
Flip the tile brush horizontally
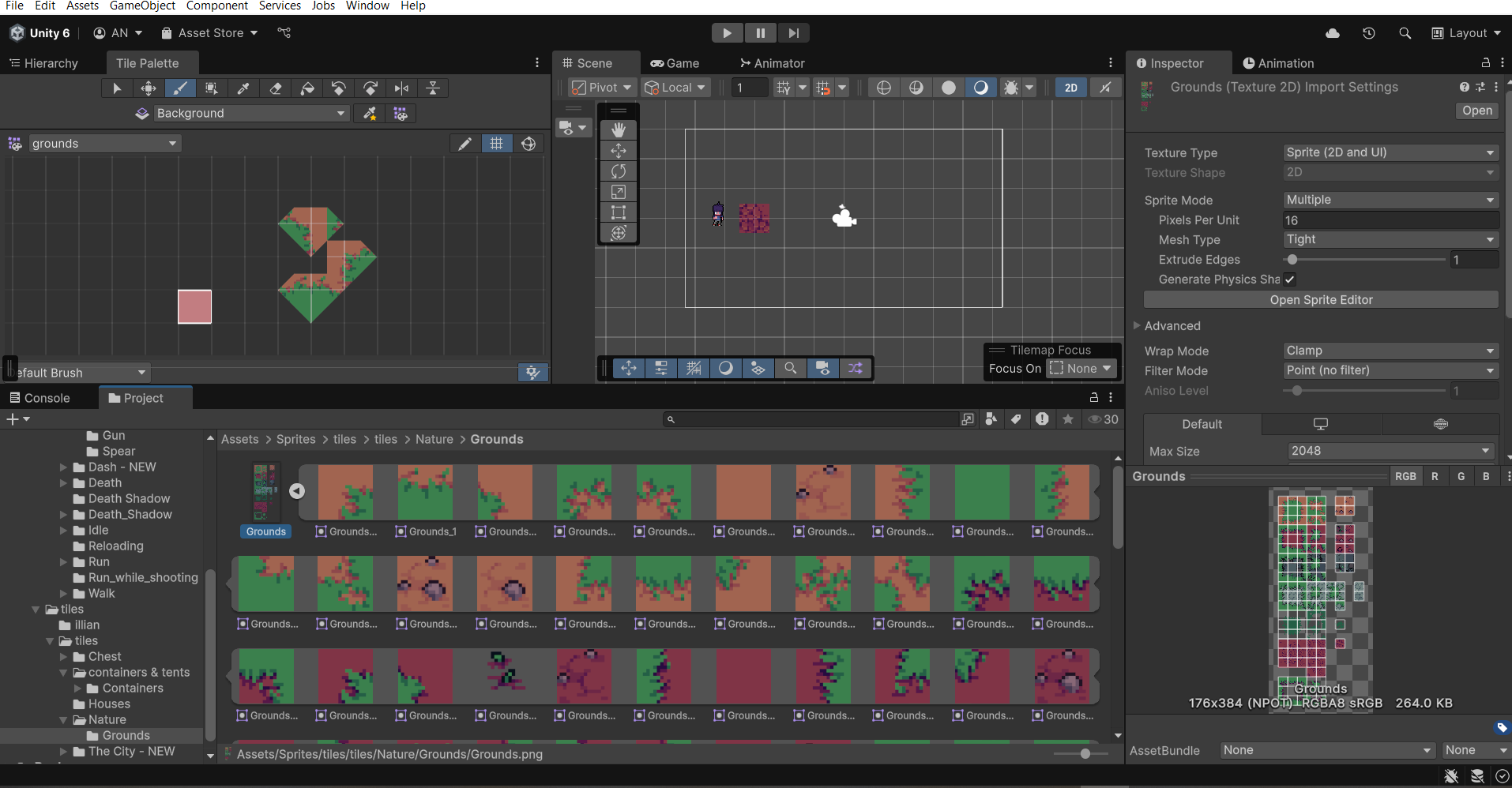401,88
